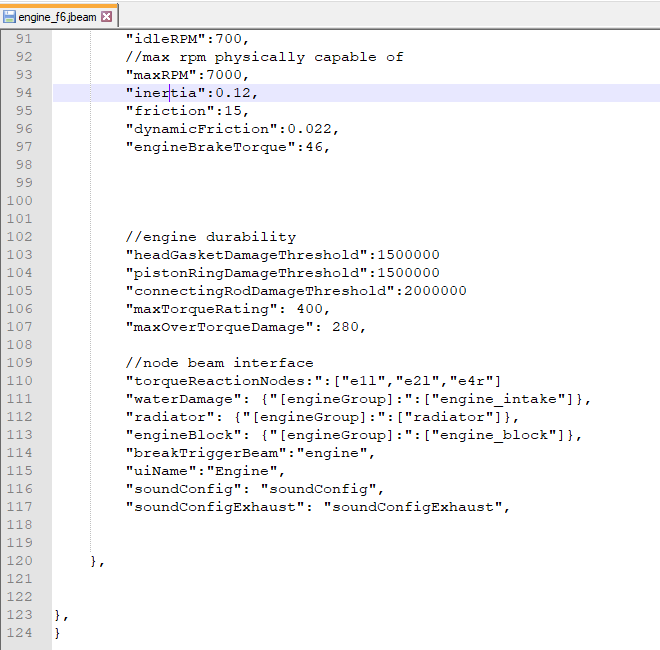Click the "dynamicFriction":0.022 line

pyautogui.click(x=232, y=129)
